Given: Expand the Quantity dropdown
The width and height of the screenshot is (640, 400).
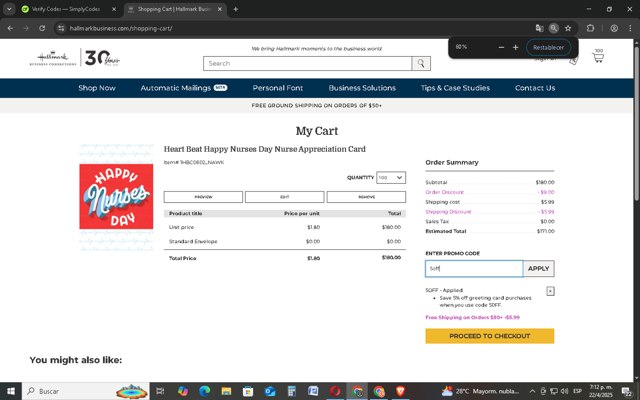Looking at the screenshot, I should click(x=391, y=178).
